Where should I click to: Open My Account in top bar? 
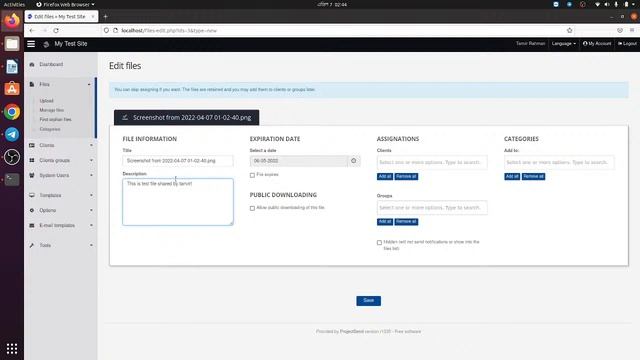597,44
